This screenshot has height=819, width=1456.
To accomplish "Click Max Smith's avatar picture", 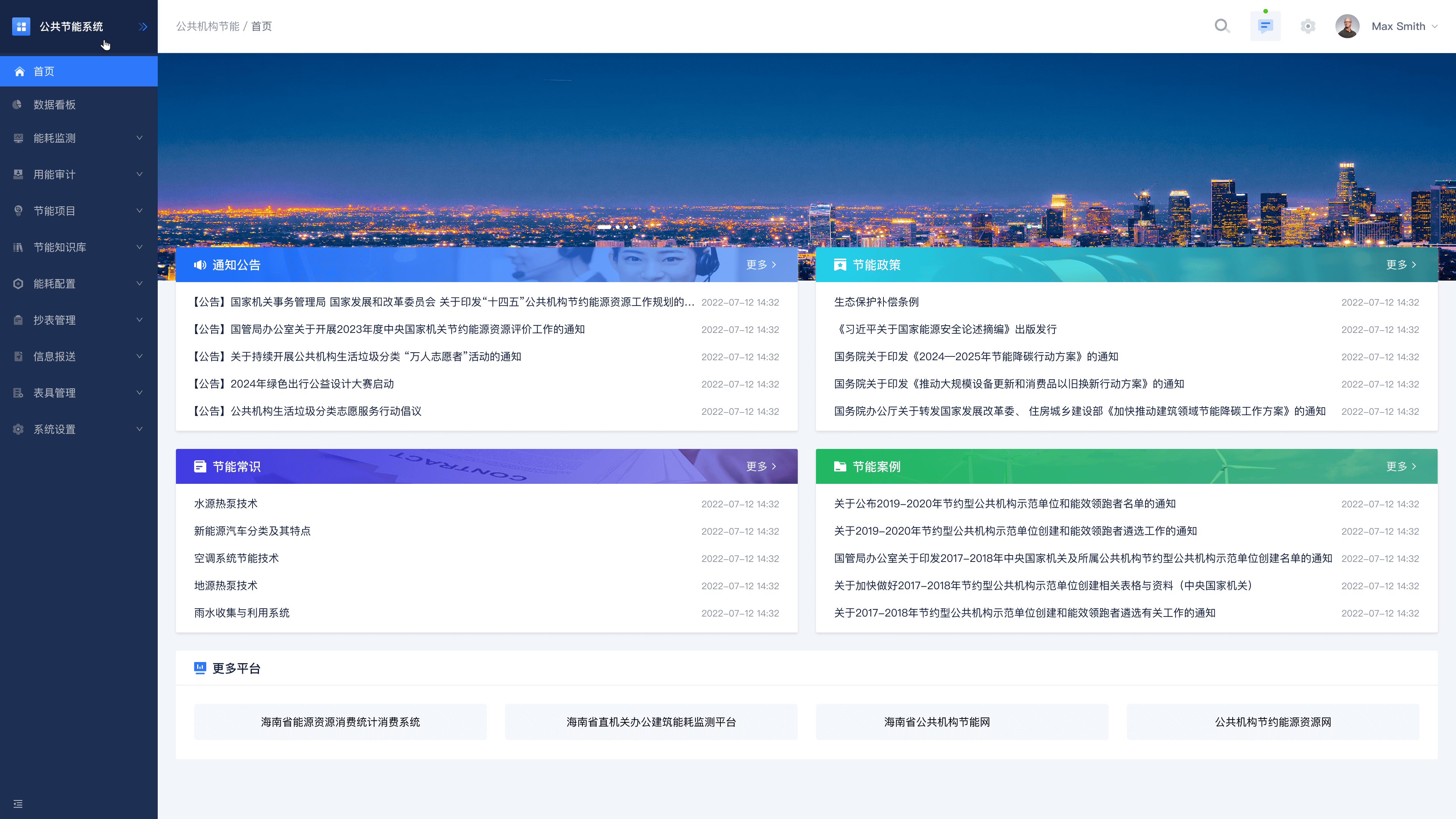I will tap(1347, 26).
